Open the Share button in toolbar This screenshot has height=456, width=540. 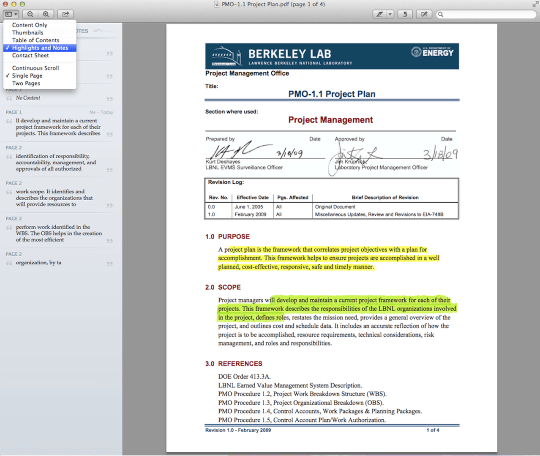point(65,14)
